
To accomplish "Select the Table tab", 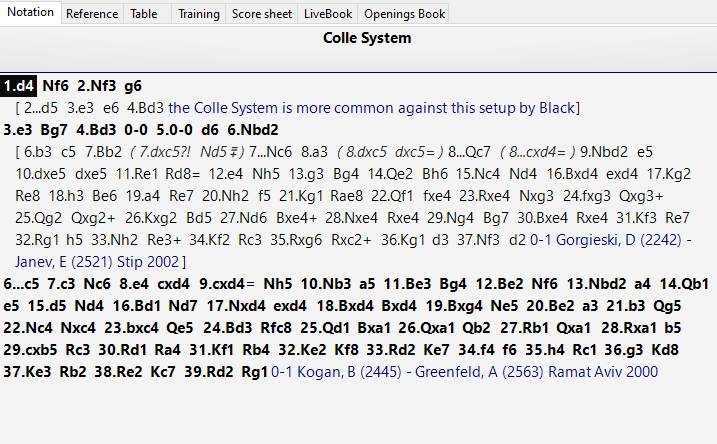I will click(x=144, y=14).
